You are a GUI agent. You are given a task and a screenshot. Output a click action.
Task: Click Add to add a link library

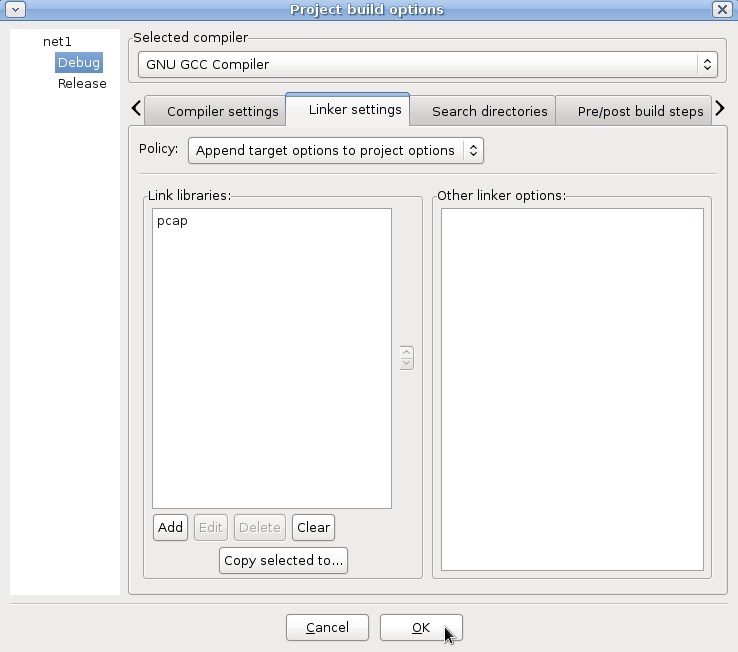click(171, 527)
